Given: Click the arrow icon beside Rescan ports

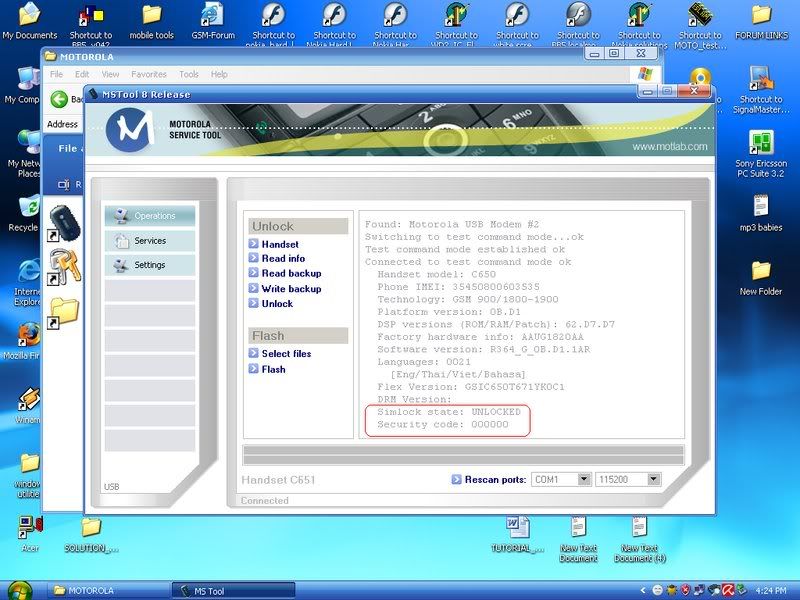Looking at the screenshot, I should (x=457, y=480).
